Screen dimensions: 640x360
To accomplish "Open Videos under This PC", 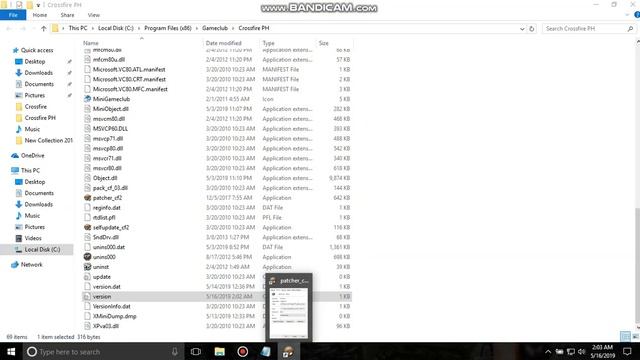I will (33, 238).
